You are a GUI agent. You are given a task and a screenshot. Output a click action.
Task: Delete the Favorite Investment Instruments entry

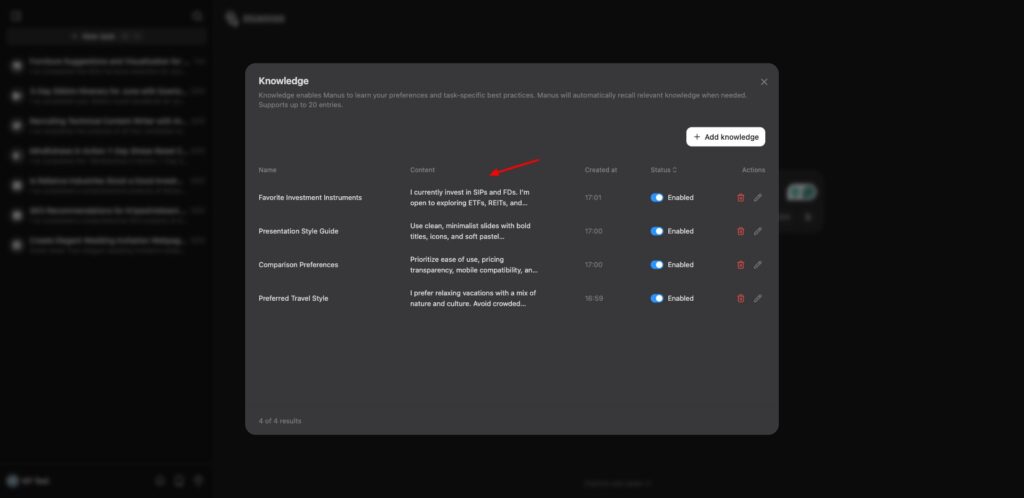pyautogui.click(x=740, y=198)
